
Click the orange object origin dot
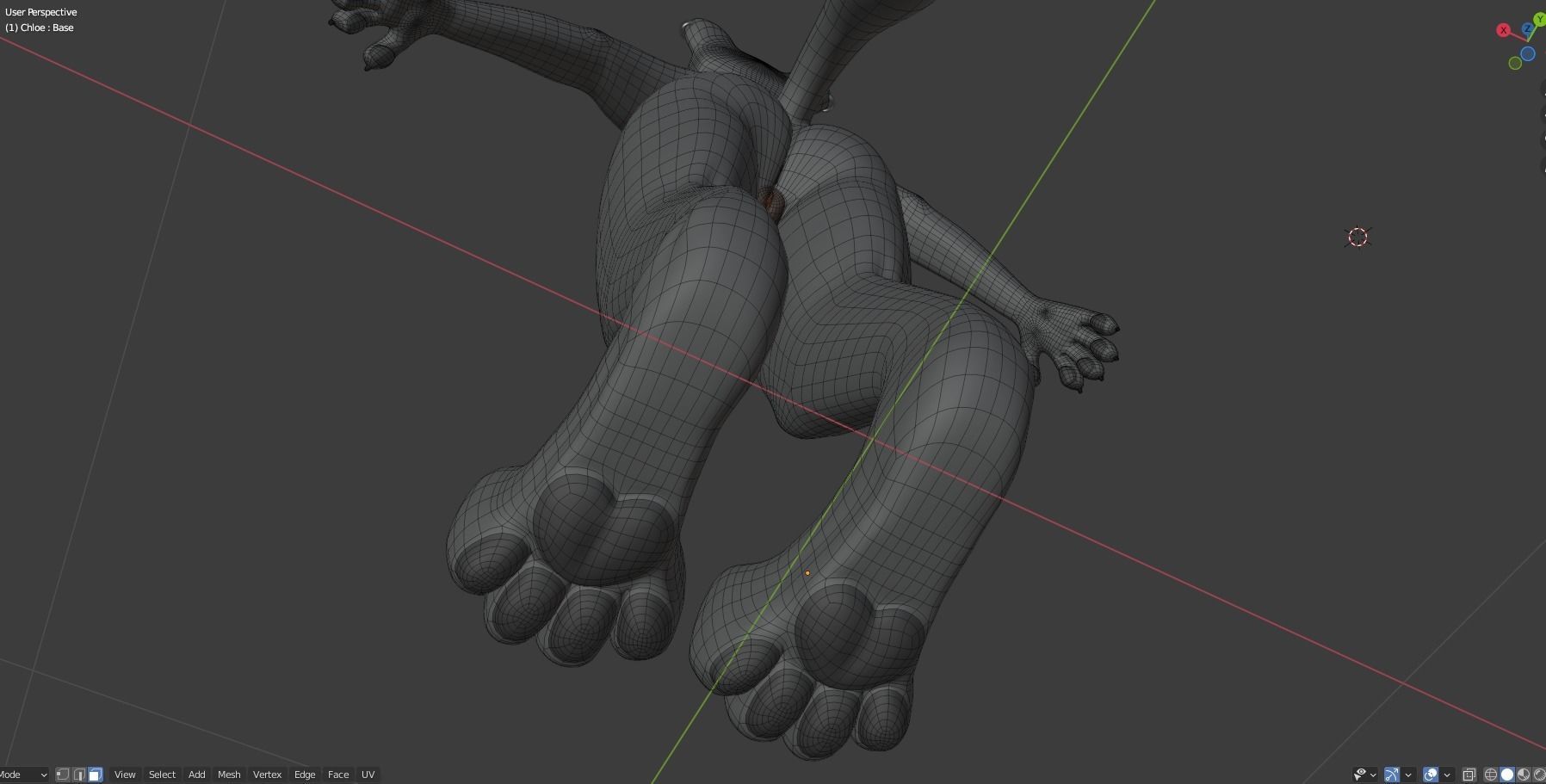click(807, 573)
